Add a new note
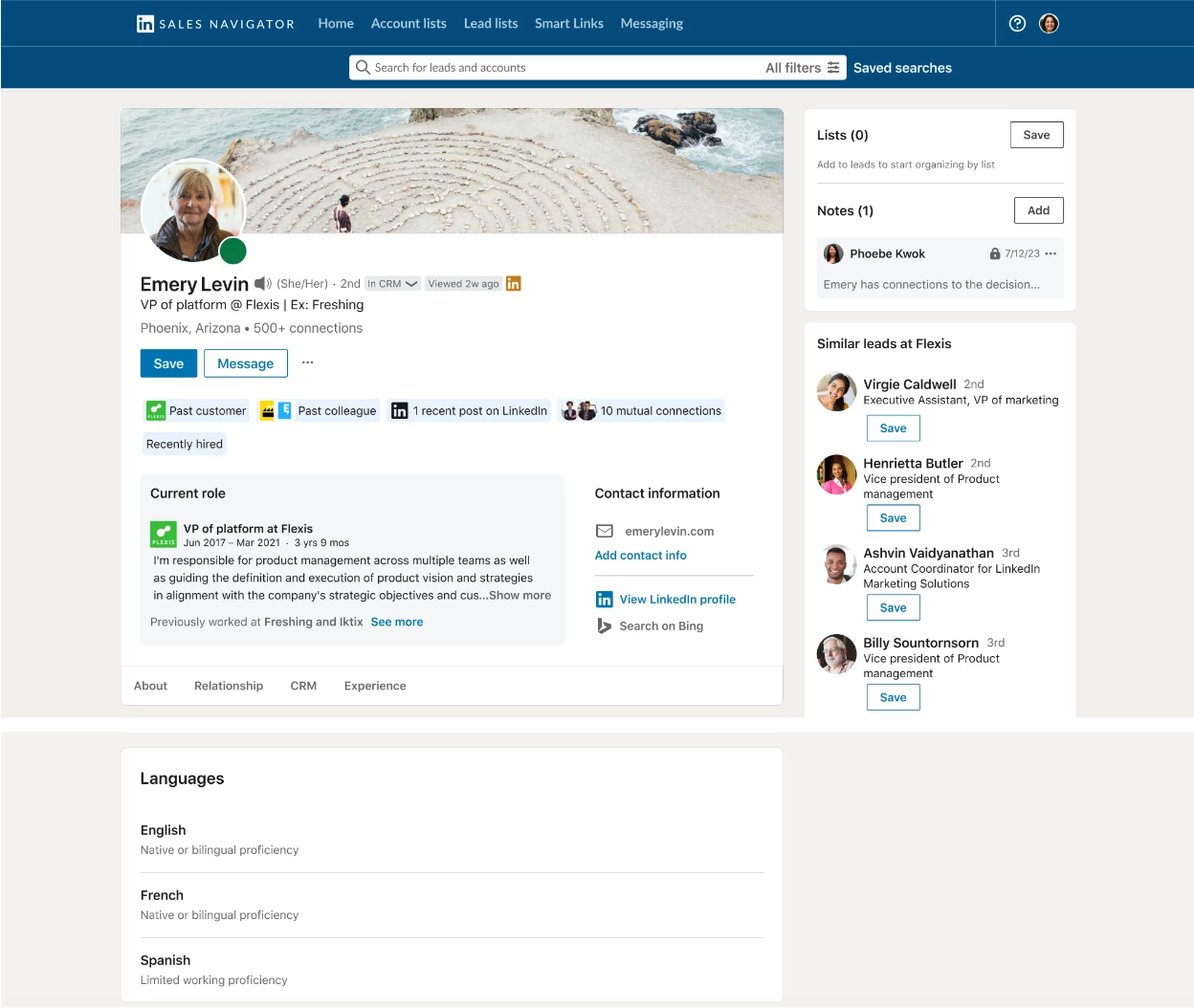Screen dimensions: 1194x1008 click(1038, 210)
